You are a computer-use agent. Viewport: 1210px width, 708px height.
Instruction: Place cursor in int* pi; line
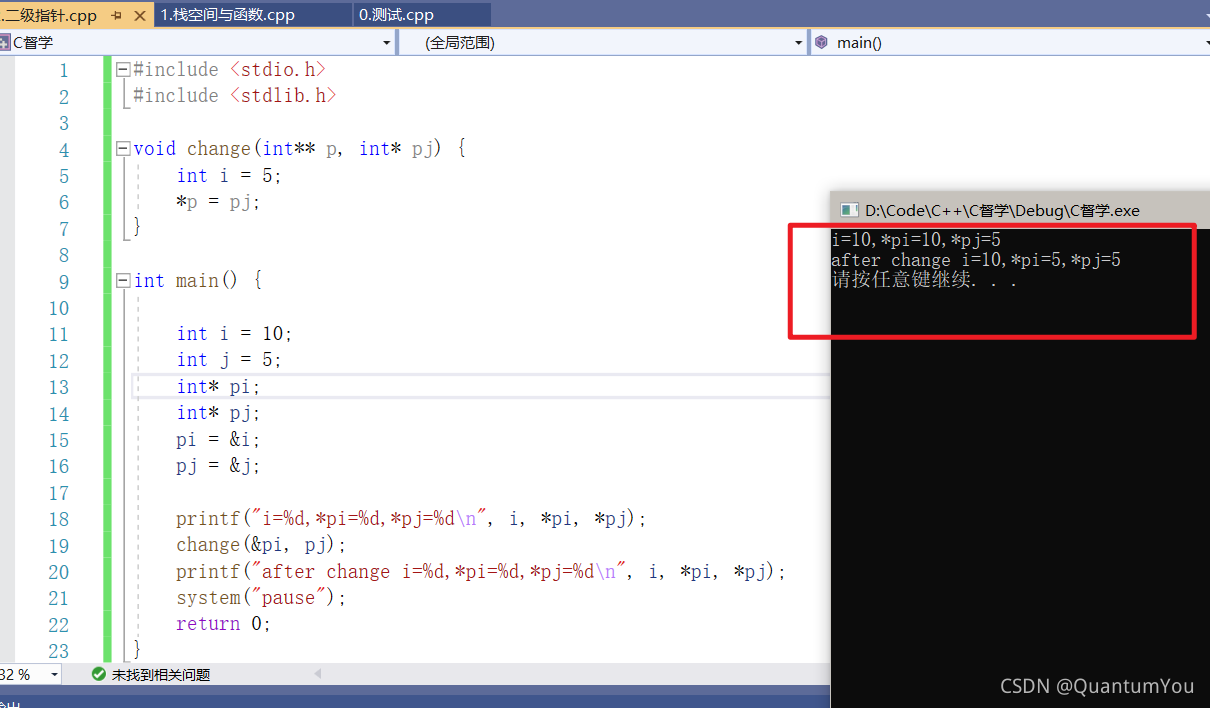(x=218, y=387)
